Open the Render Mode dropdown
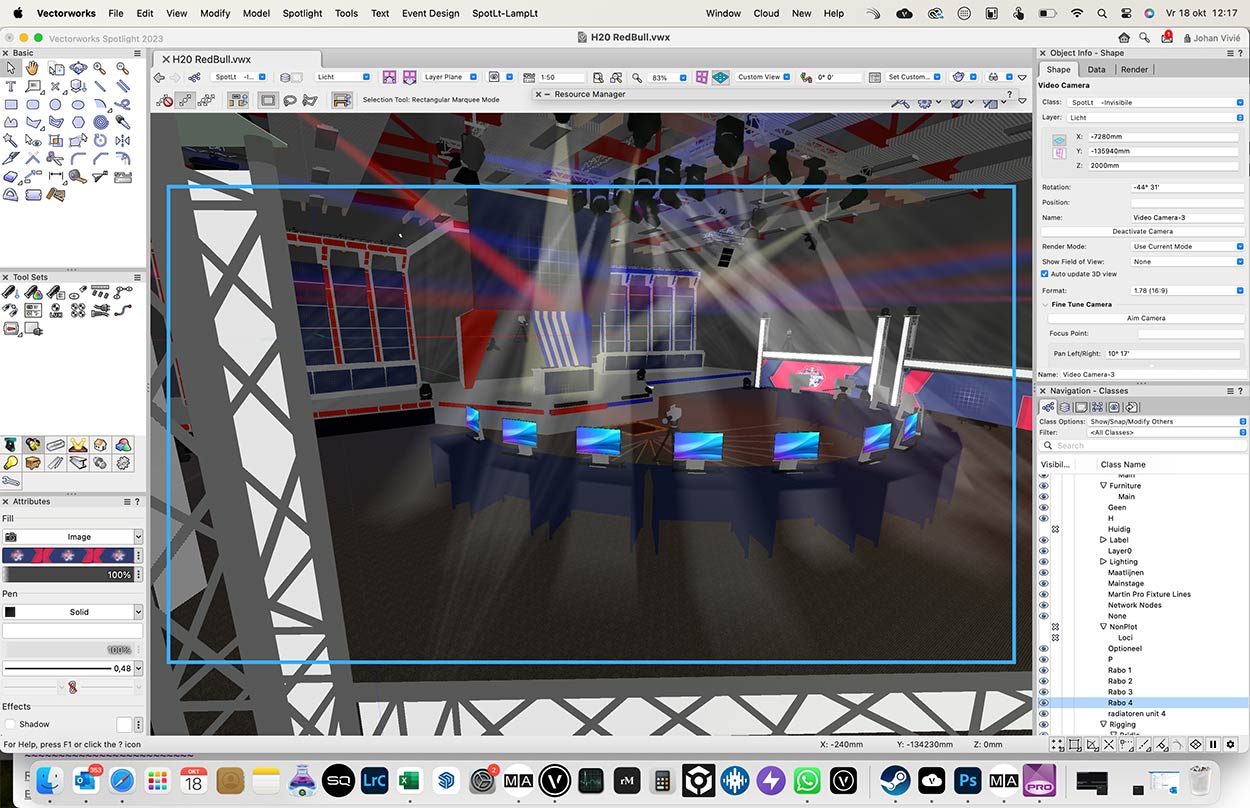This screenshot has width=1250, height=808. click(x=1188, y=246)
